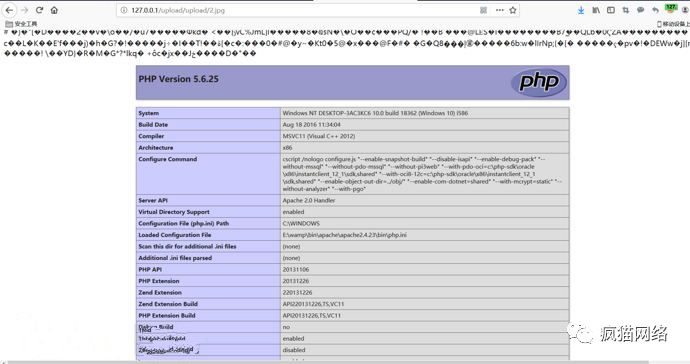The height and width of the screenshot is (364, 690).
Task: Click the Loaded Configuration File path value
Action: [x=345, y=235]
